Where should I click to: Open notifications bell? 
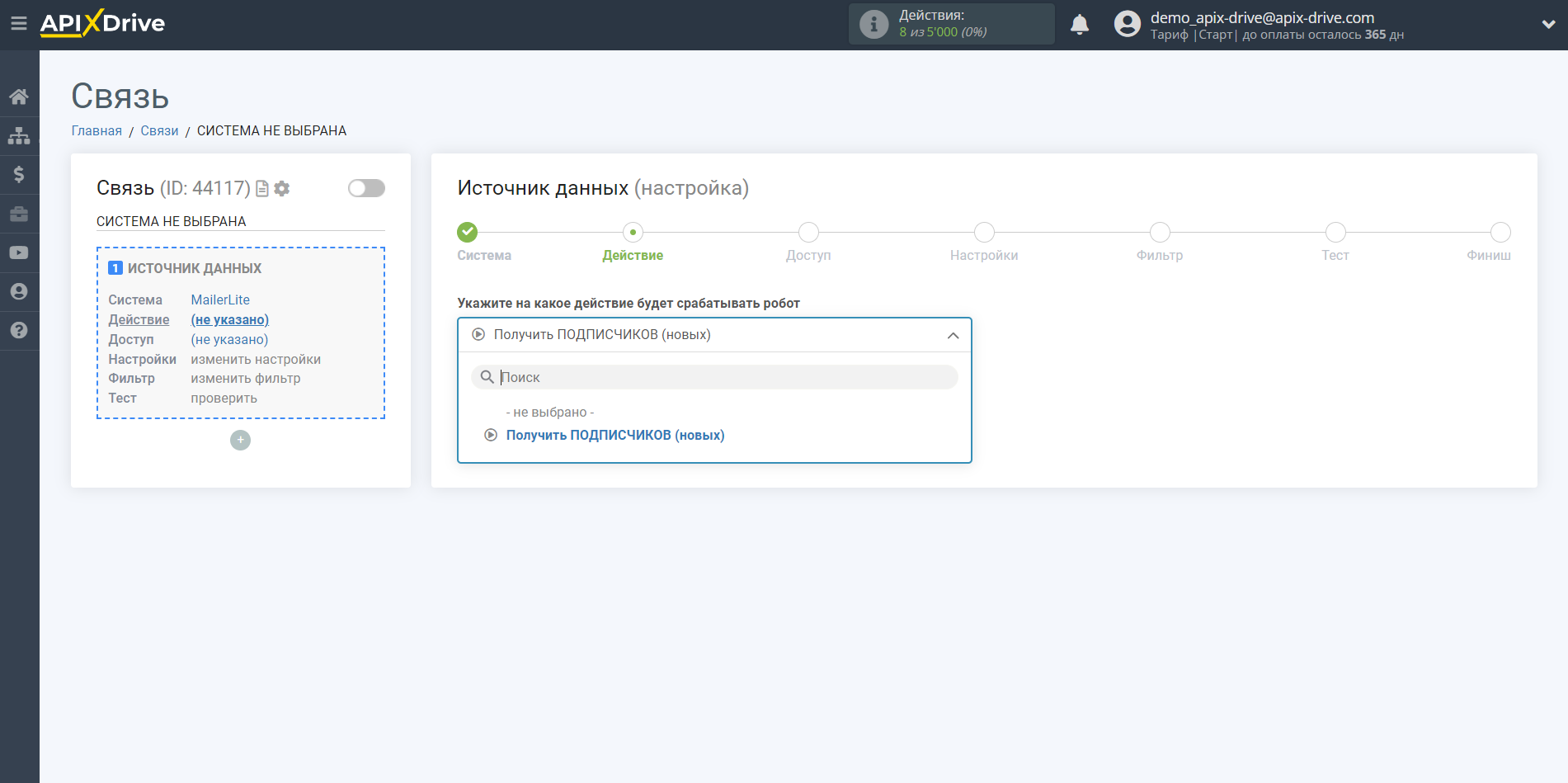pyautogui.click(x=1080, y=25)
